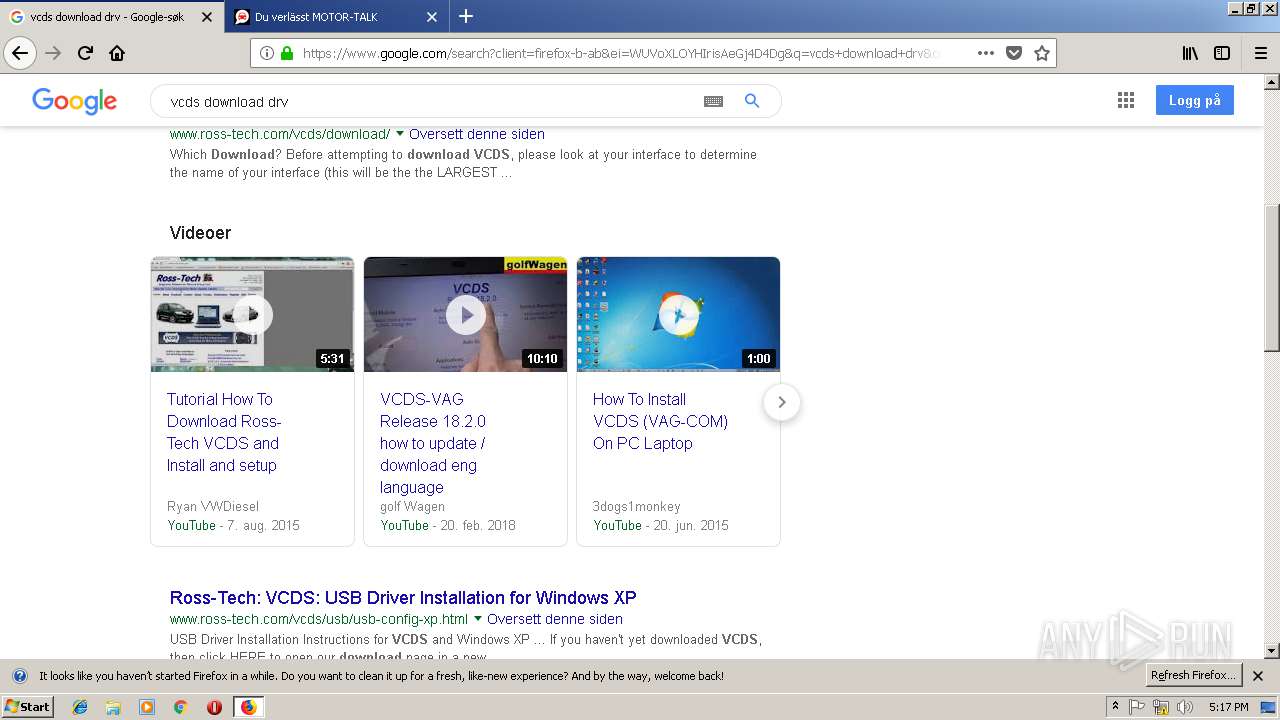Play the 1:00 Windows desktop video thumbnail
The width and height of the screenshot is (1280, 720).
tap(678, 314)
